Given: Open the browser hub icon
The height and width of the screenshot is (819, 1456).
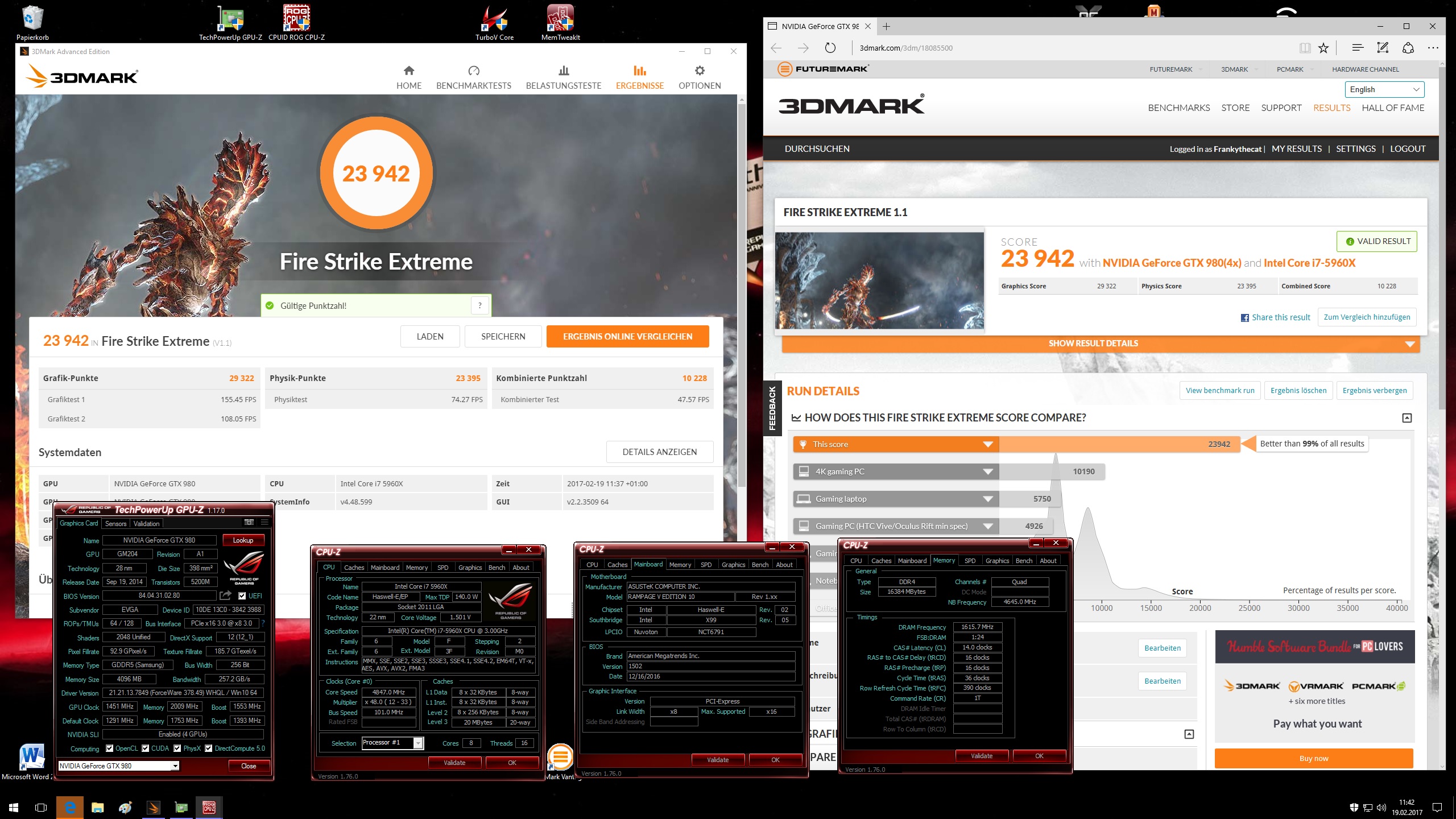Looking at the screenshot, I should tap(1358, 48).
